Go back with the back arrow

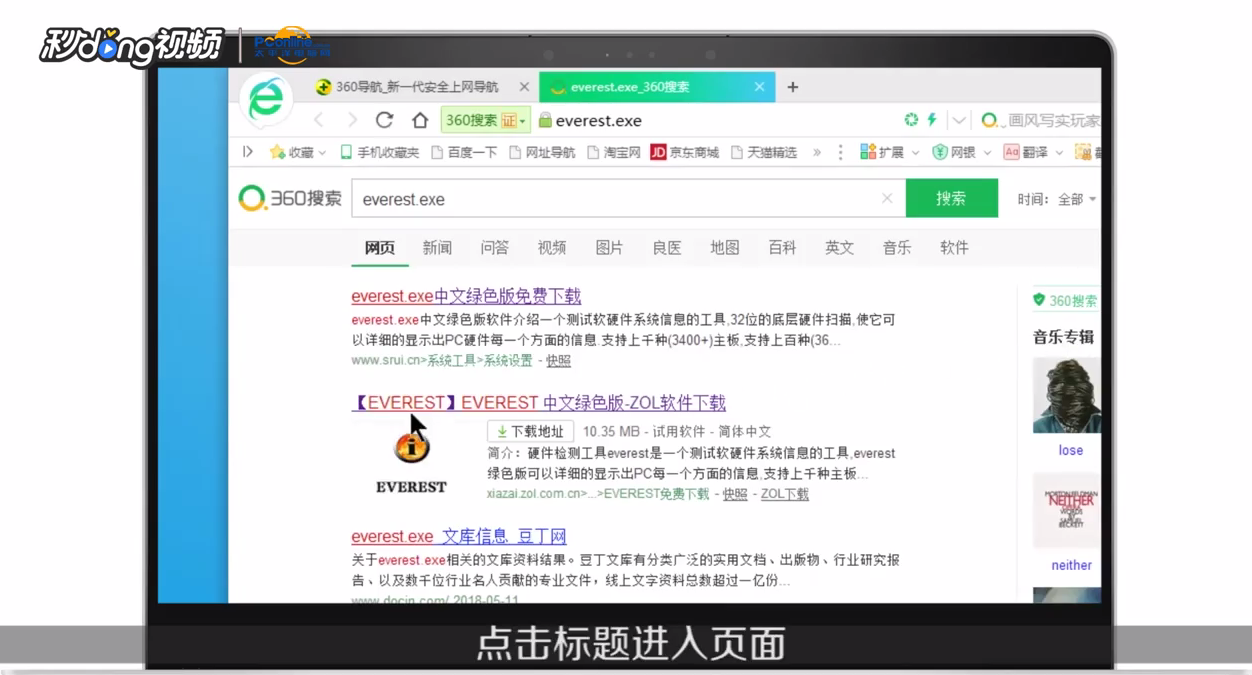pos(319,120)
